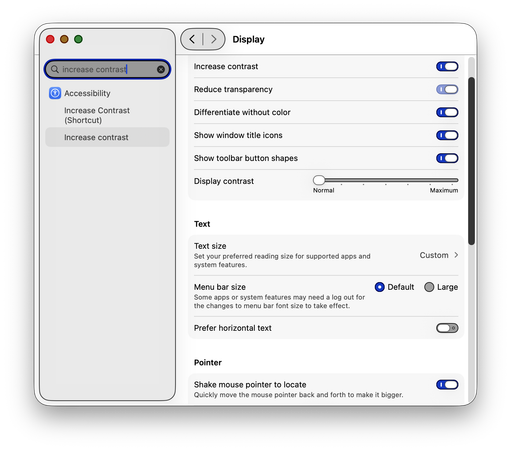Image resolution: width=511 pixels, height=451 pixels.
Task: Click the Display contrast slider knob
Action: (x=319, y=180)
